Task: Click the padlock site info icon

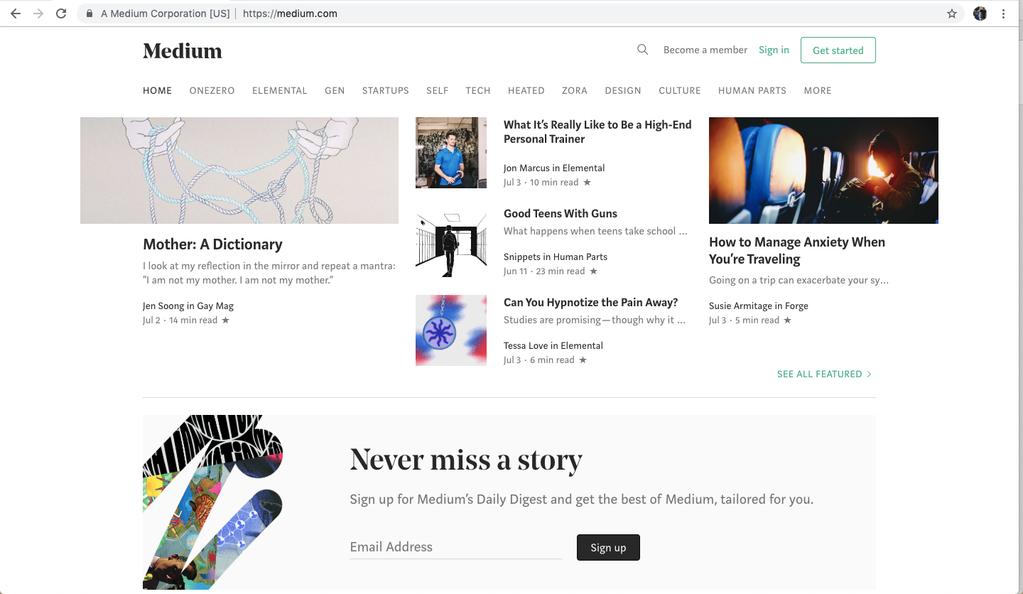Action: [89, 13]
